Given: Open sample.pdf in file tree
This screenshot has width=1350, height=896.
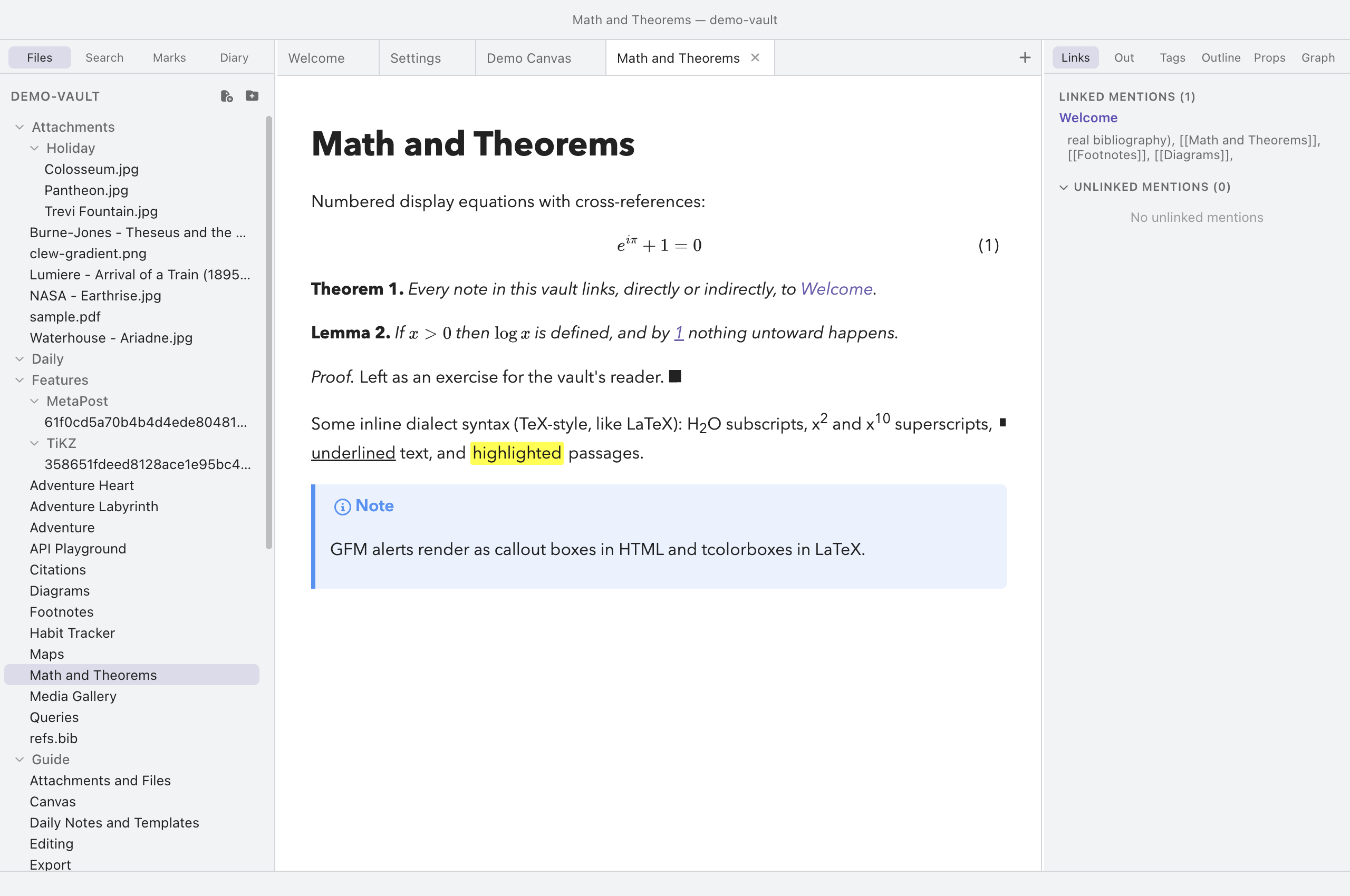Looking at the screenshot, I should [x=65, y=317].
